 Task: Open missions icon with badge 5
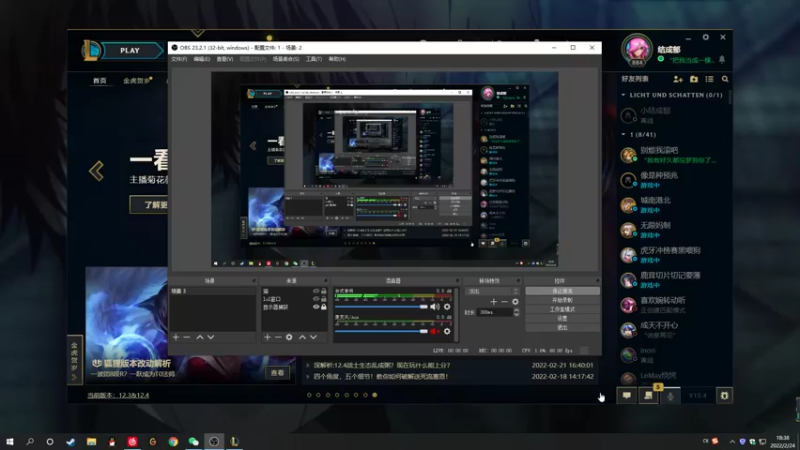pos(648,395)
